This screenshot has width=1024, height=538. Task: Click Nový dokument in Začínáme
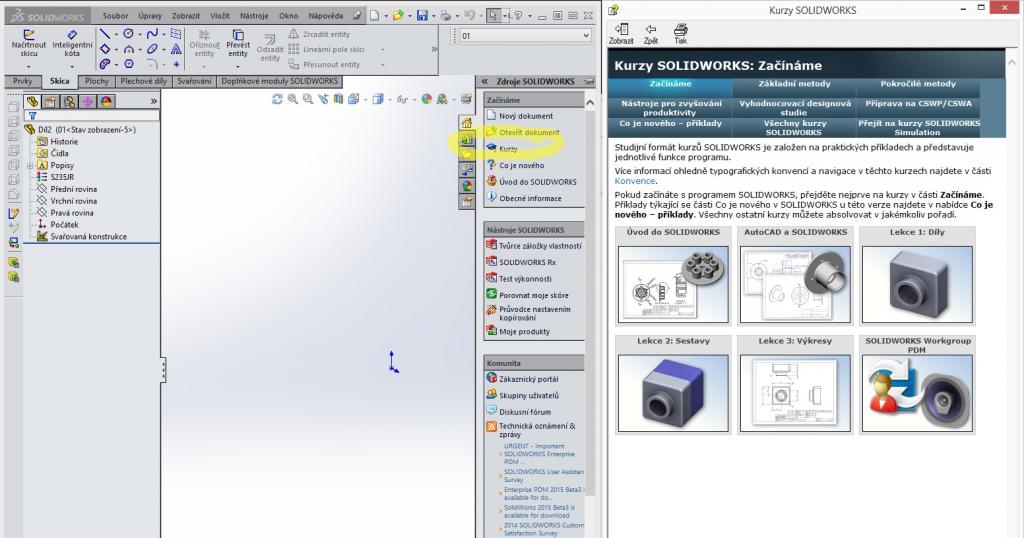[x=524, y=116]
